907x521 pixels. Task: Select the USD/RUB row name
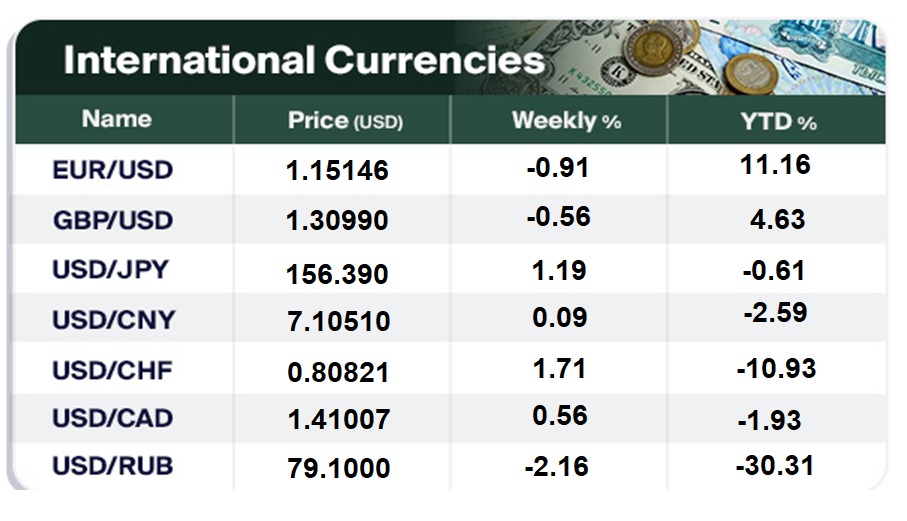coord(113,467)
